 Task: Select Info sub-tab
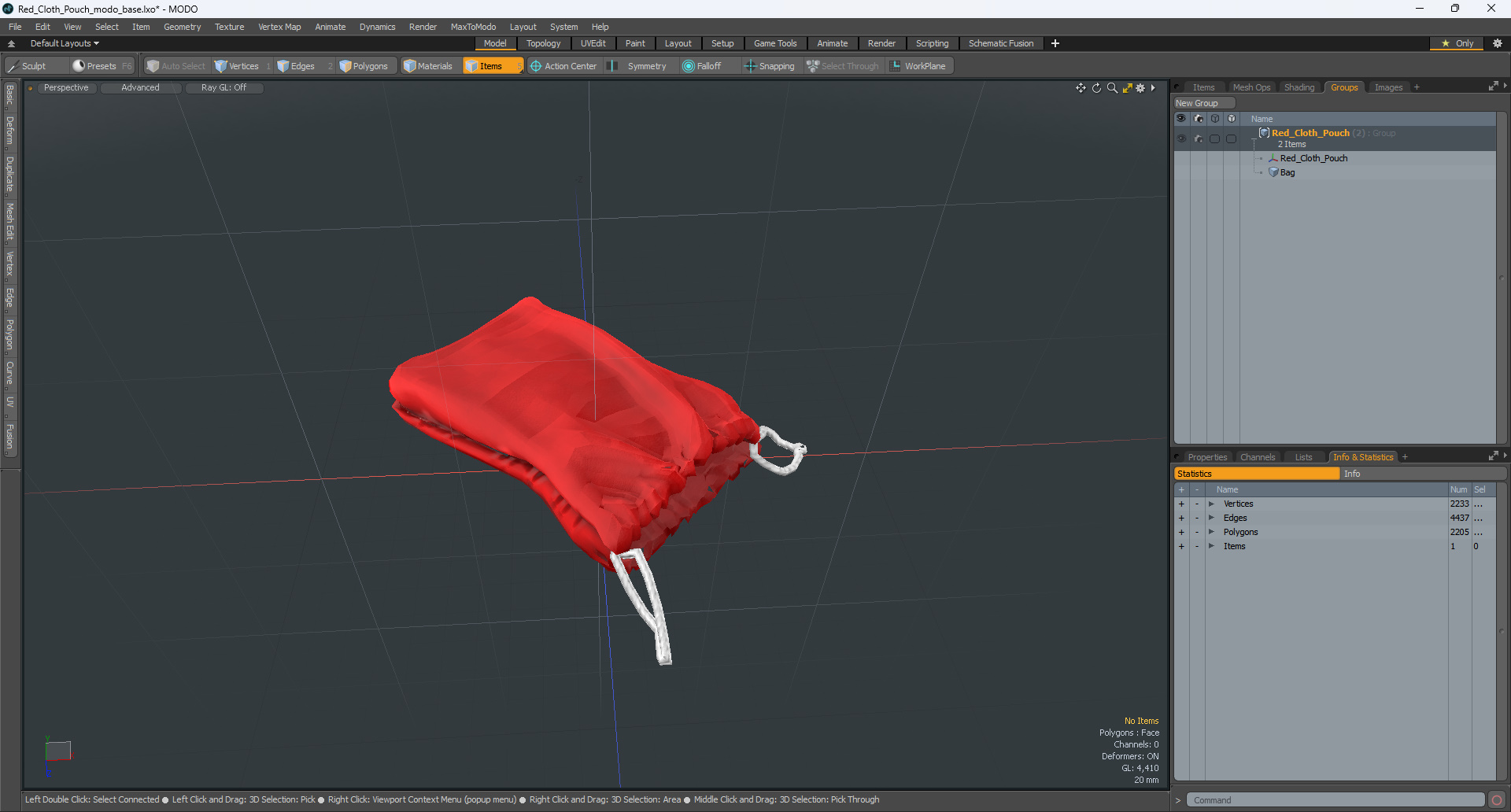pos(1422,474)
